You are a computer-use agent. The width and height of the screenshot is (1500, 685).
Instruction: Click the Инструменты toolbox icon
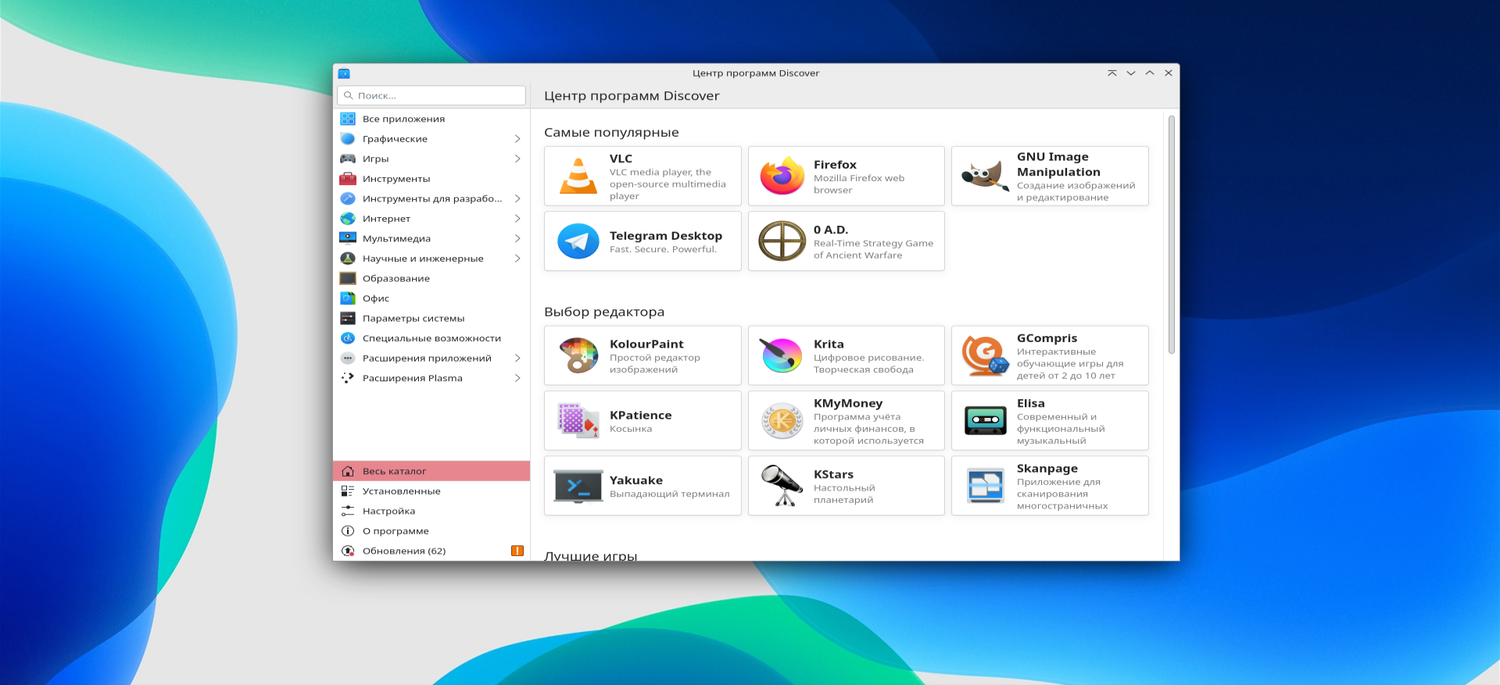pyautogui.click(x=348, y=179)
